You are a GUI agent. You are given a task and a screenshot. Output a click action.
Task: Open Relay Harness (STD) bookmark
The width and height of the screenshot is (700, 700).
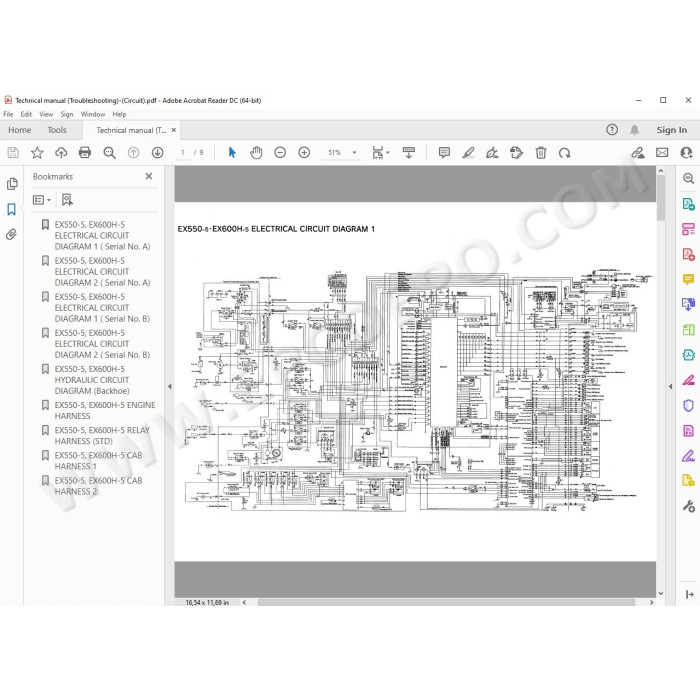pos(102,435)
